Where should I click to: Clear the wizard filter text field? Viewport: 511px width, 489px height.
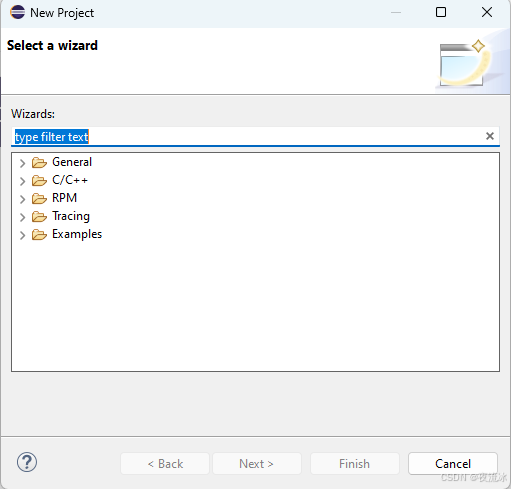[490, 136]
